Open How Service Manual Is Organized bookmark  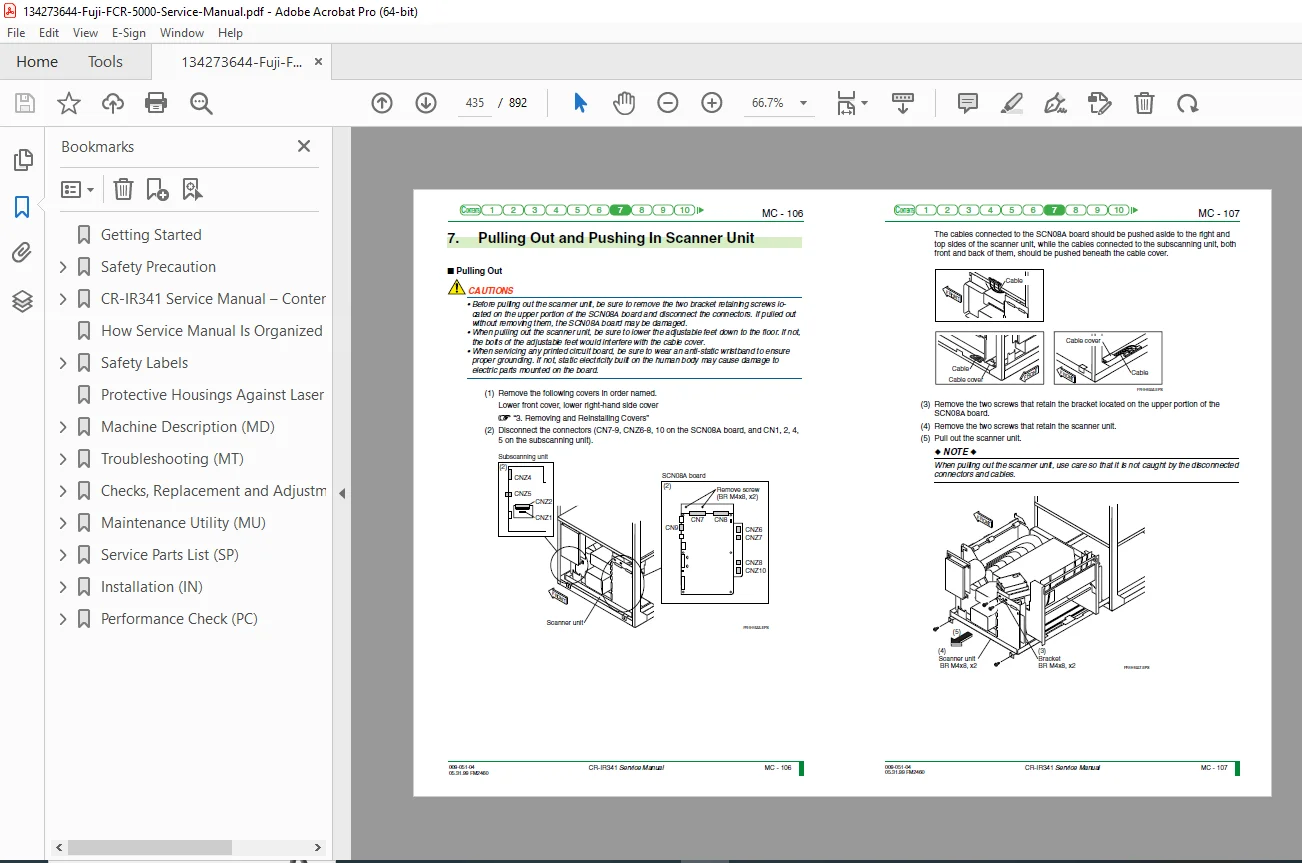coord(212,331)
